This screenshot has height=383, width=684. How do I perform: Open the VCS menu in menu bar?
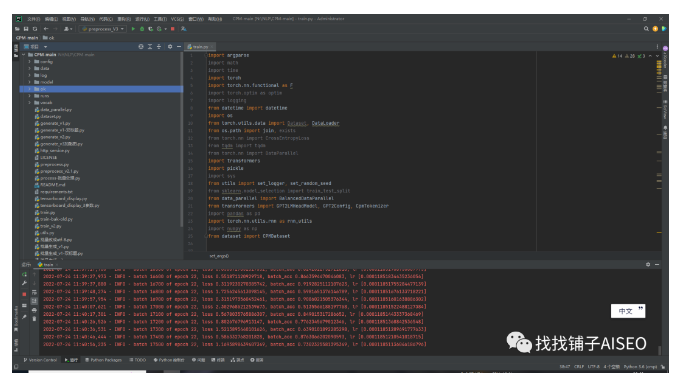(177, 19)
